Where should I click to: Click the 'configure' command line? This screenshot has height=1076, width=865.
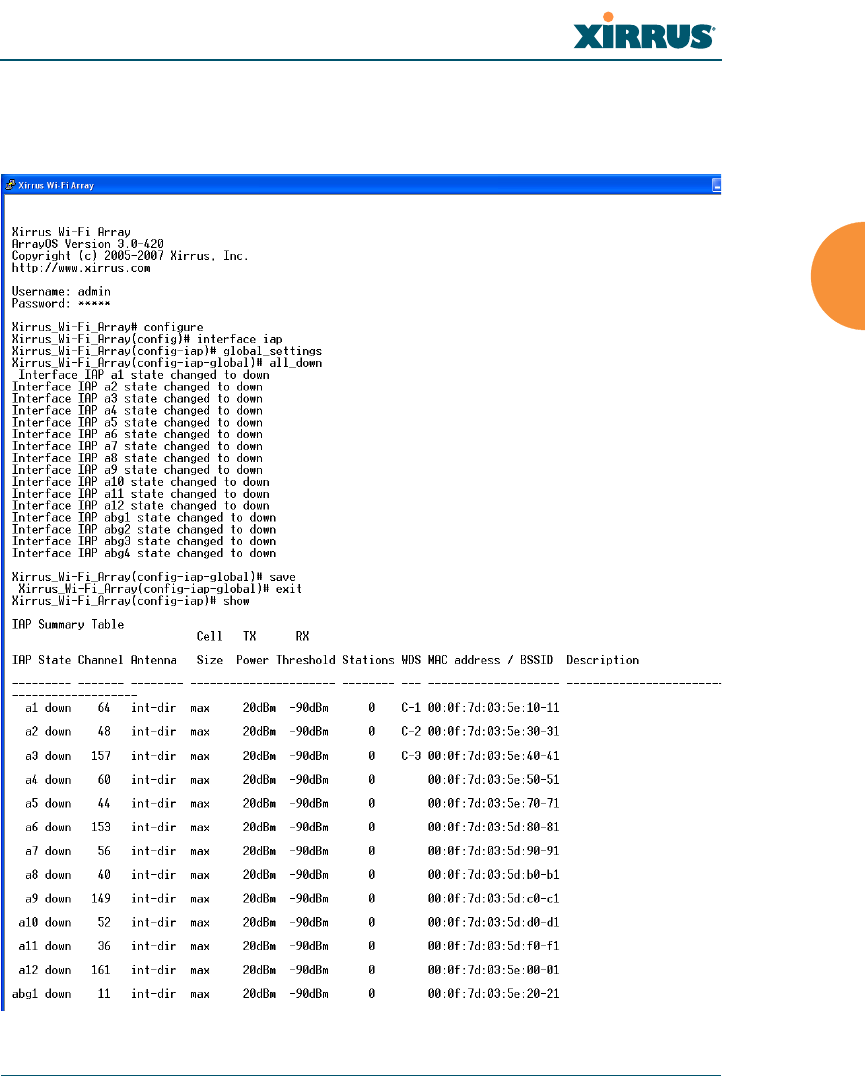[108, 327]
